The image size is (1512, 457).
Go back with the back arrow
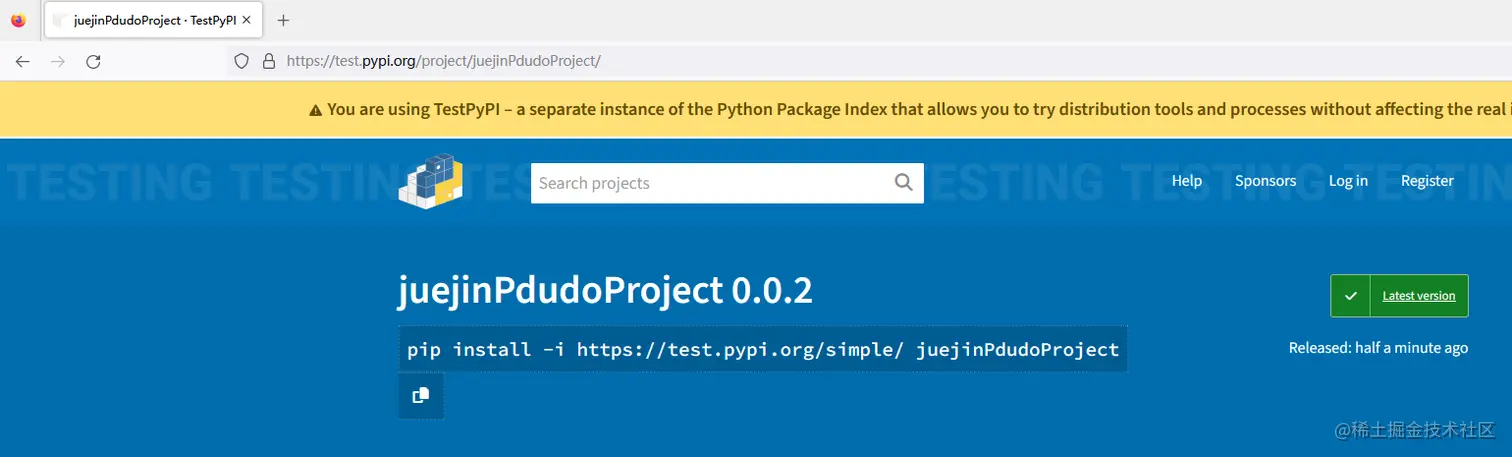(22, 61)
